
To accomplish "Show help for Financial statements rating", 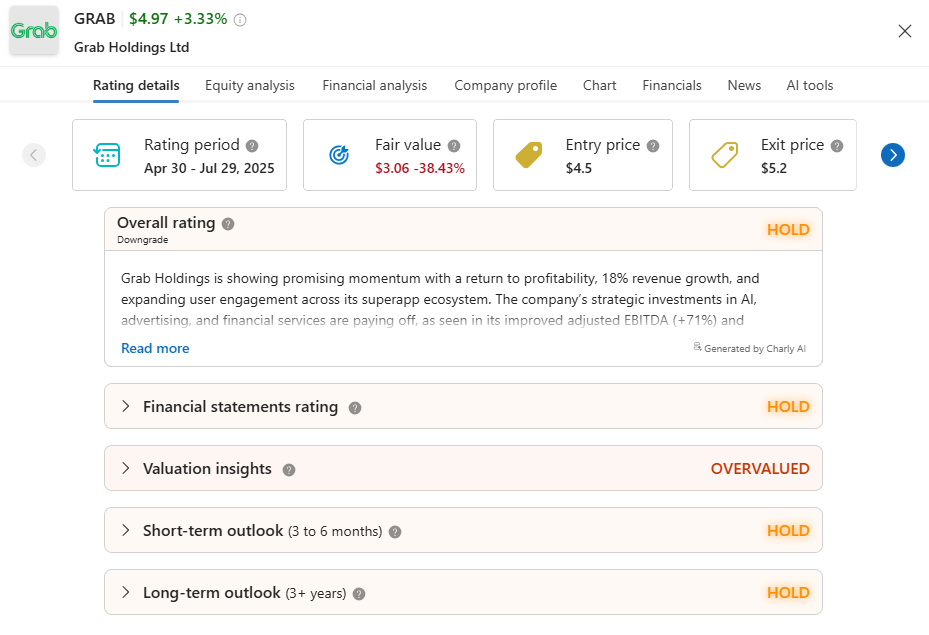I will (355, 408).
